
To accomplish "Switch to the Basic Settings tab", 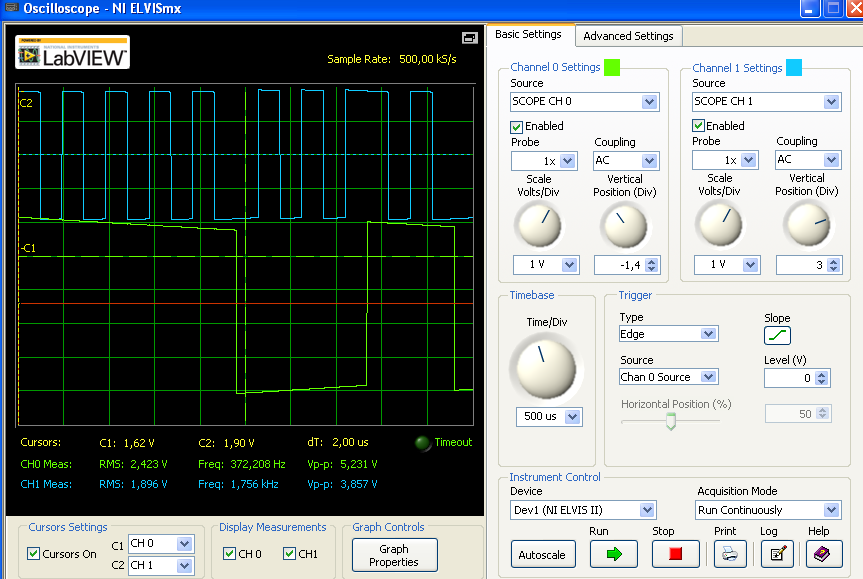I will (528, 35).
